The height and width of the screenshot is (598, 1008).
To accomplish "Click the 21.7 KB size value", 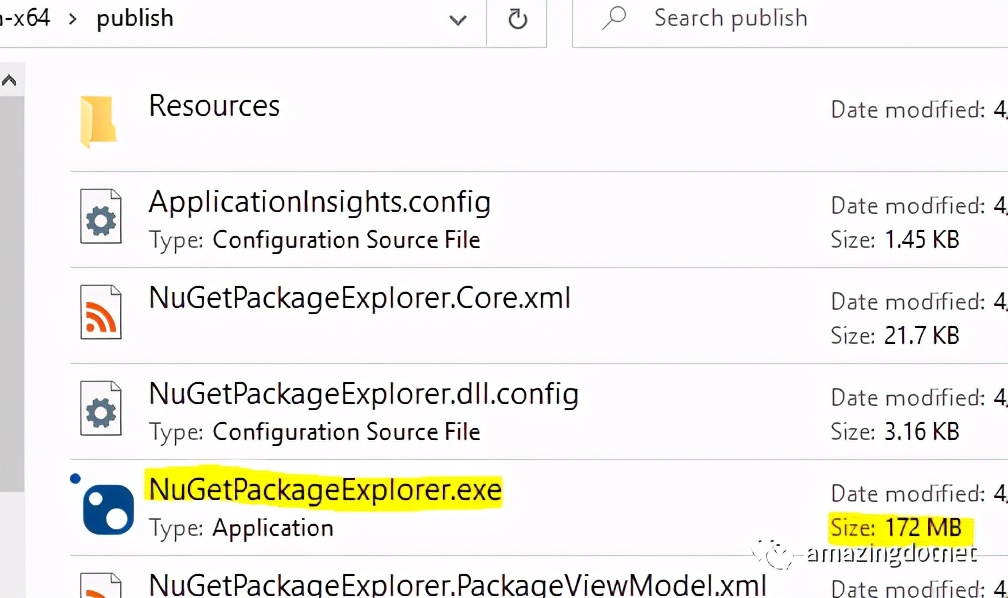I will [x=921, y=336].
